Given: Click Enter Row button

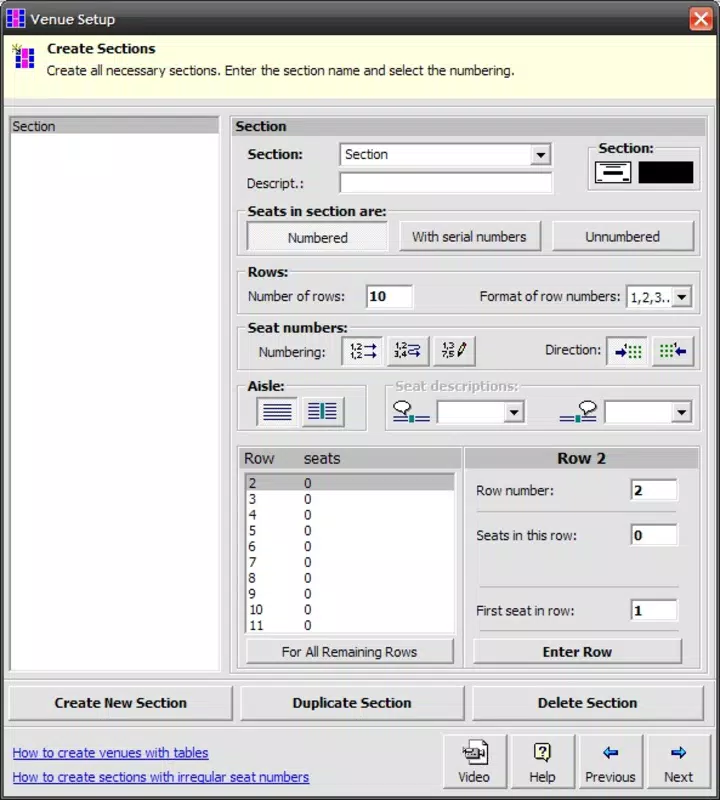Looking at the screenshot, I should pyautogui.click(x=577, y=652).
